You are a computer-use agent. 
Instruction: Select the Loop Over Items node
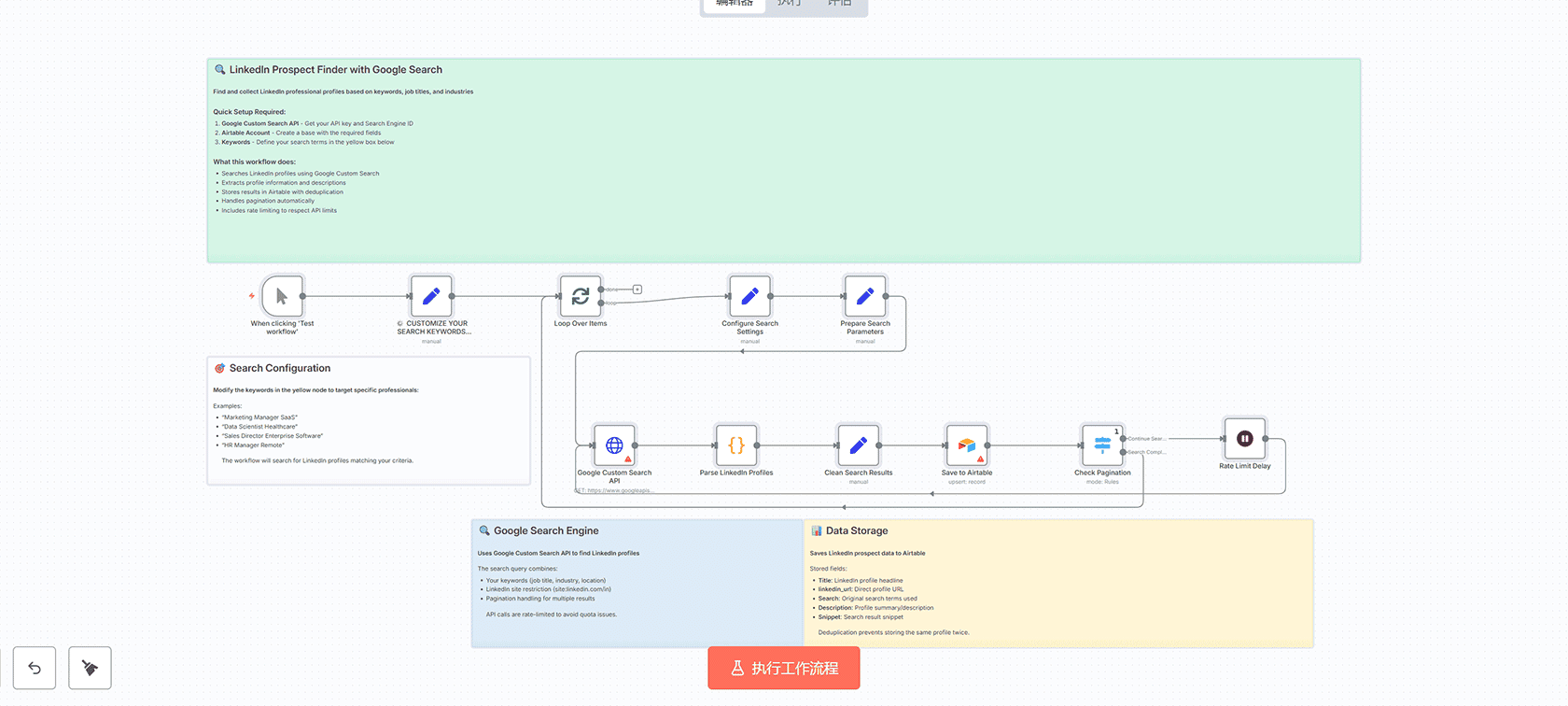[580, 297]
